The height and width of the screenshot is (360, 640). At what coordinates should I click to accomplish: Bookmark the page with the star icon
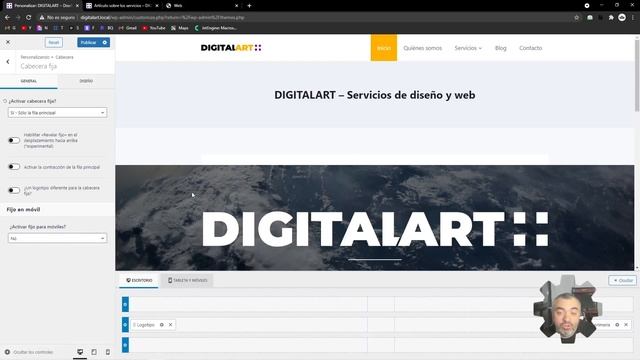coord(576,18)
